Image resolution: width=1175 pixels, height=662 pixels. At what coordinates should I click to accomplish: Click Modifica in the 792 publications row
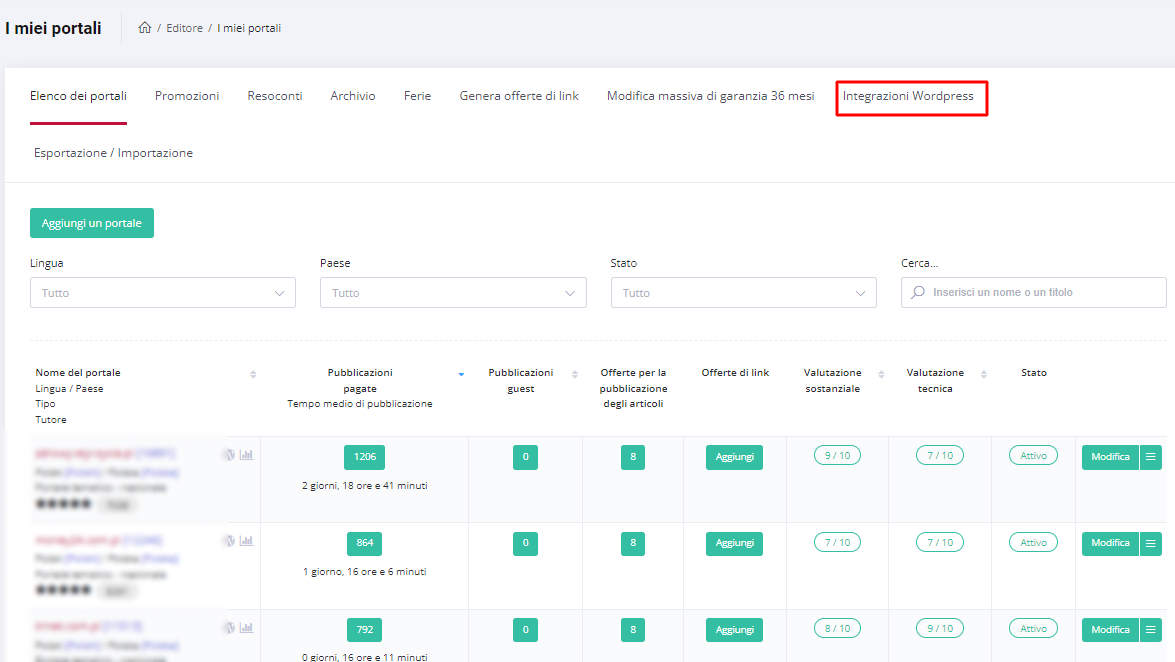point(1111,630)
